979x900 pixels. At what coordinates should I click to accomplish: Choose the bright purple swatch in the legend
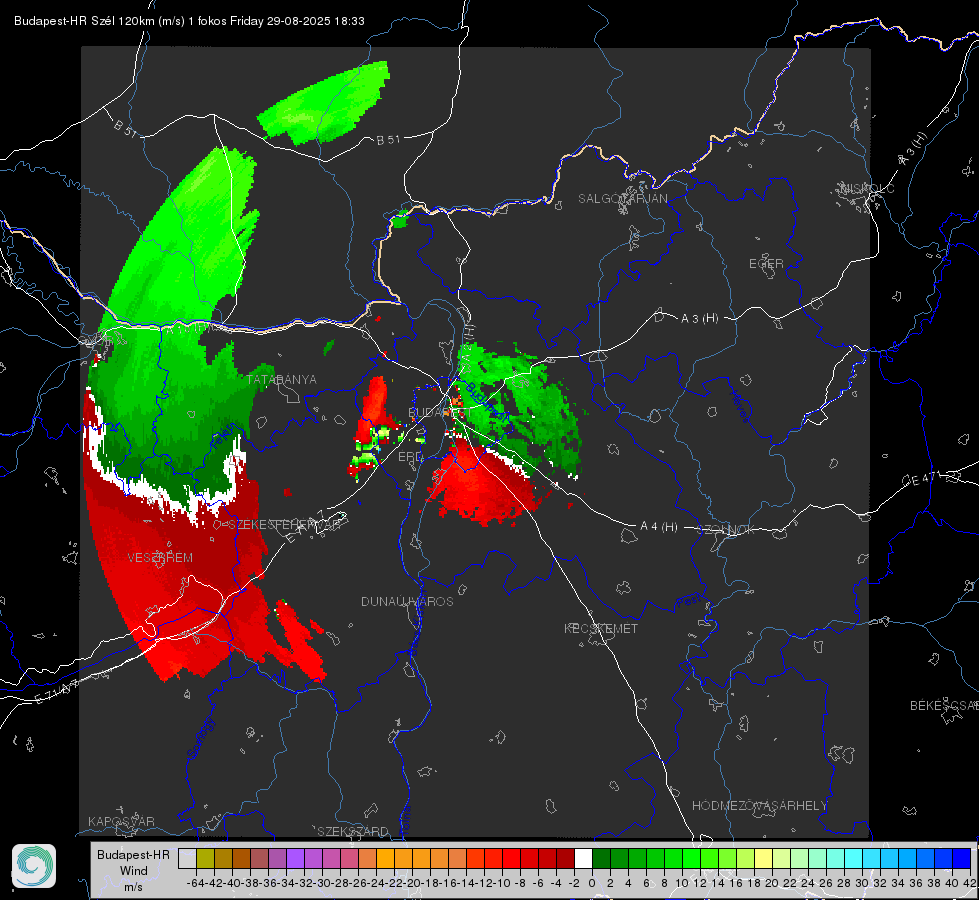(x=295, y=858)
